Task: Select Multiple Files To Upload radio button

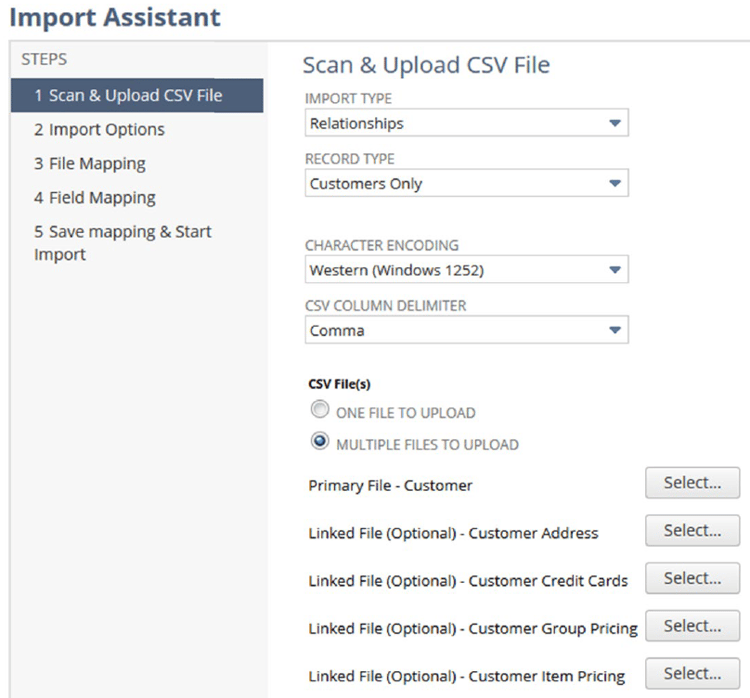Action: [x=320, y=441]
